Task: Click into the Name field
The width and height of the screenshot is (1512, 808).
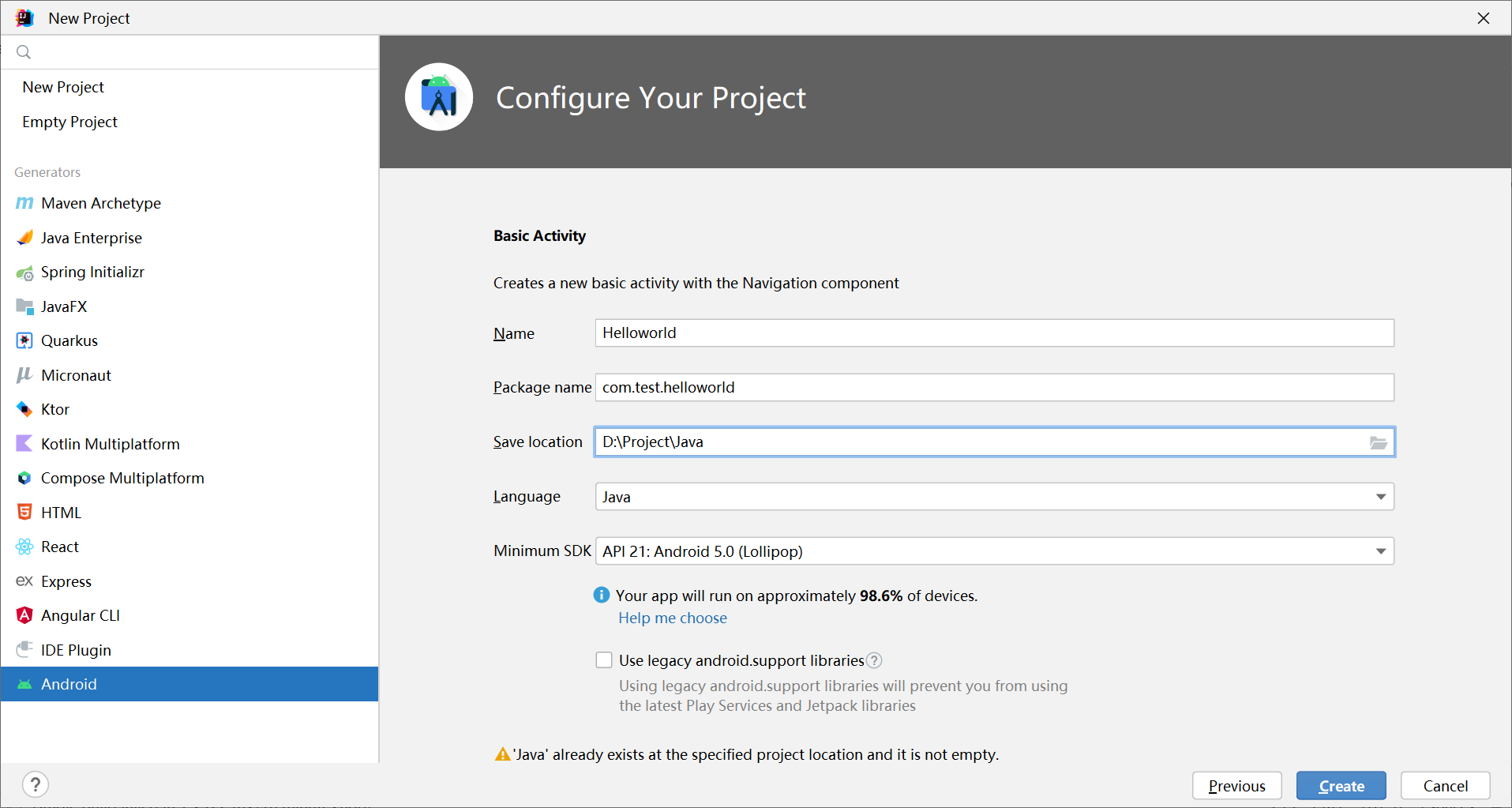Action: point(994,333)
